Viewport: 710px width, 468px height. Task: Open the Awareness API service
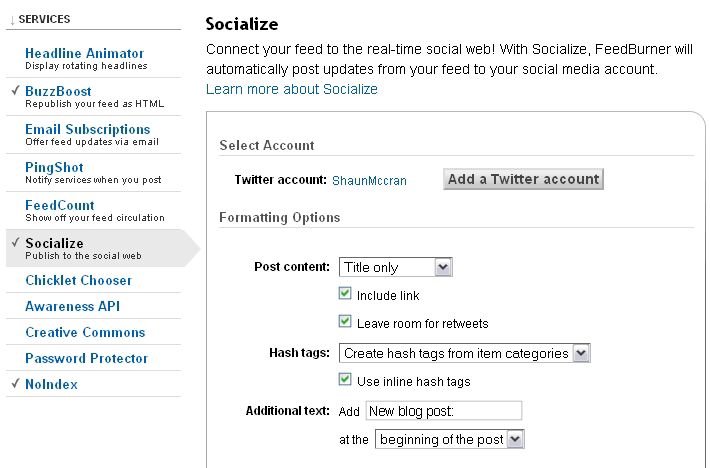click(x=72, y=306)
